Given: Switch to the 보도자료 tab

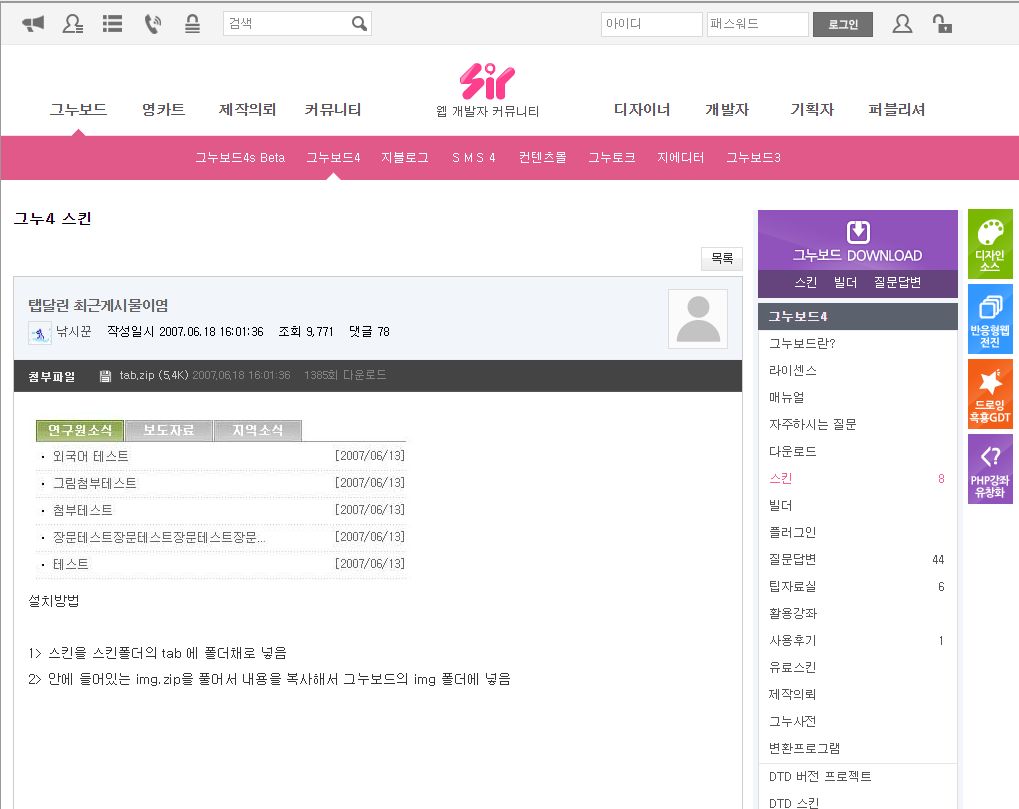Looking at the screenshot, I should tap(169, 431).
